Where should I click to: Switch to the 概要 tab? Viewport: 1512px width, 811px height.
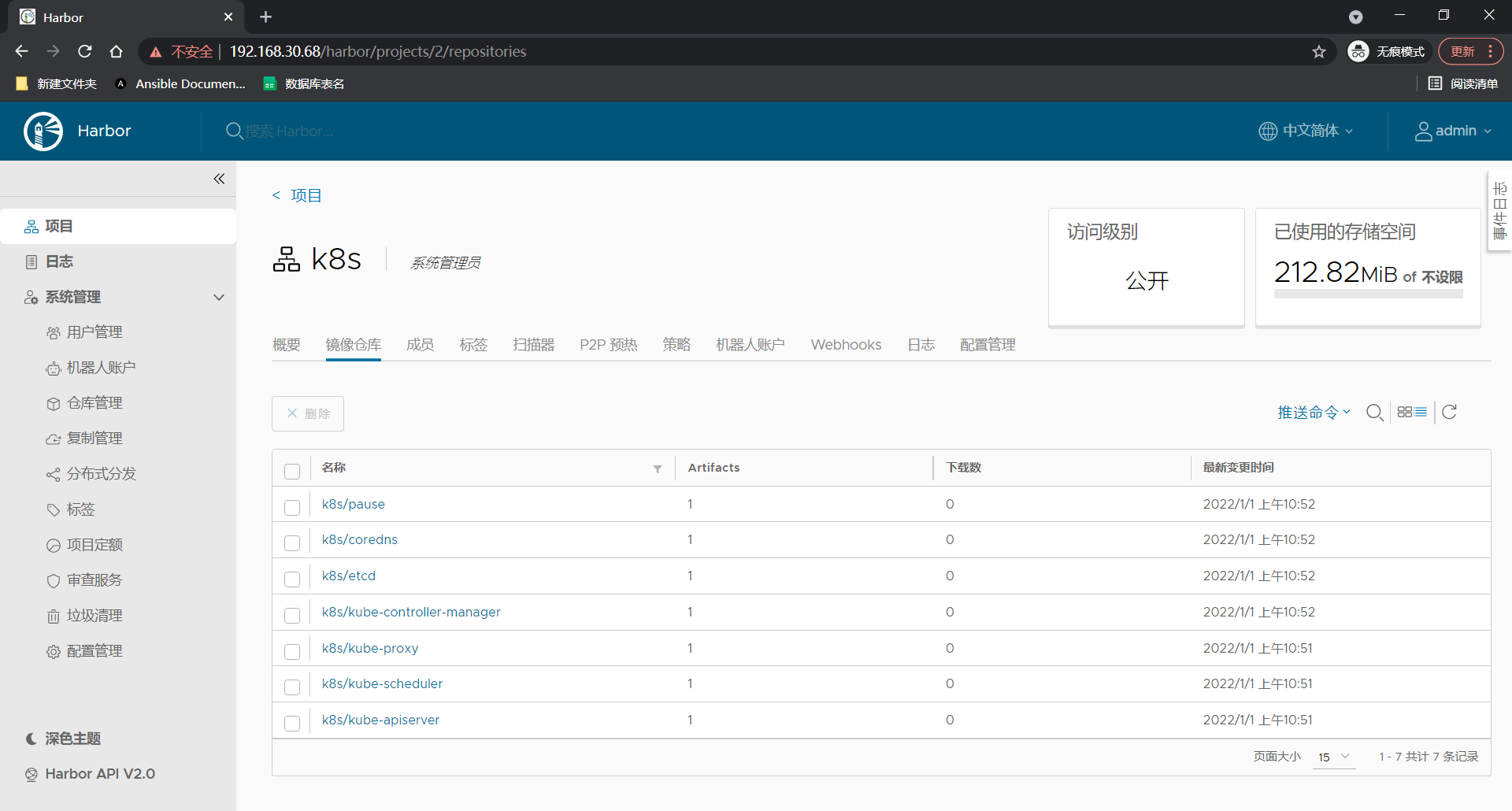(287, 345)
